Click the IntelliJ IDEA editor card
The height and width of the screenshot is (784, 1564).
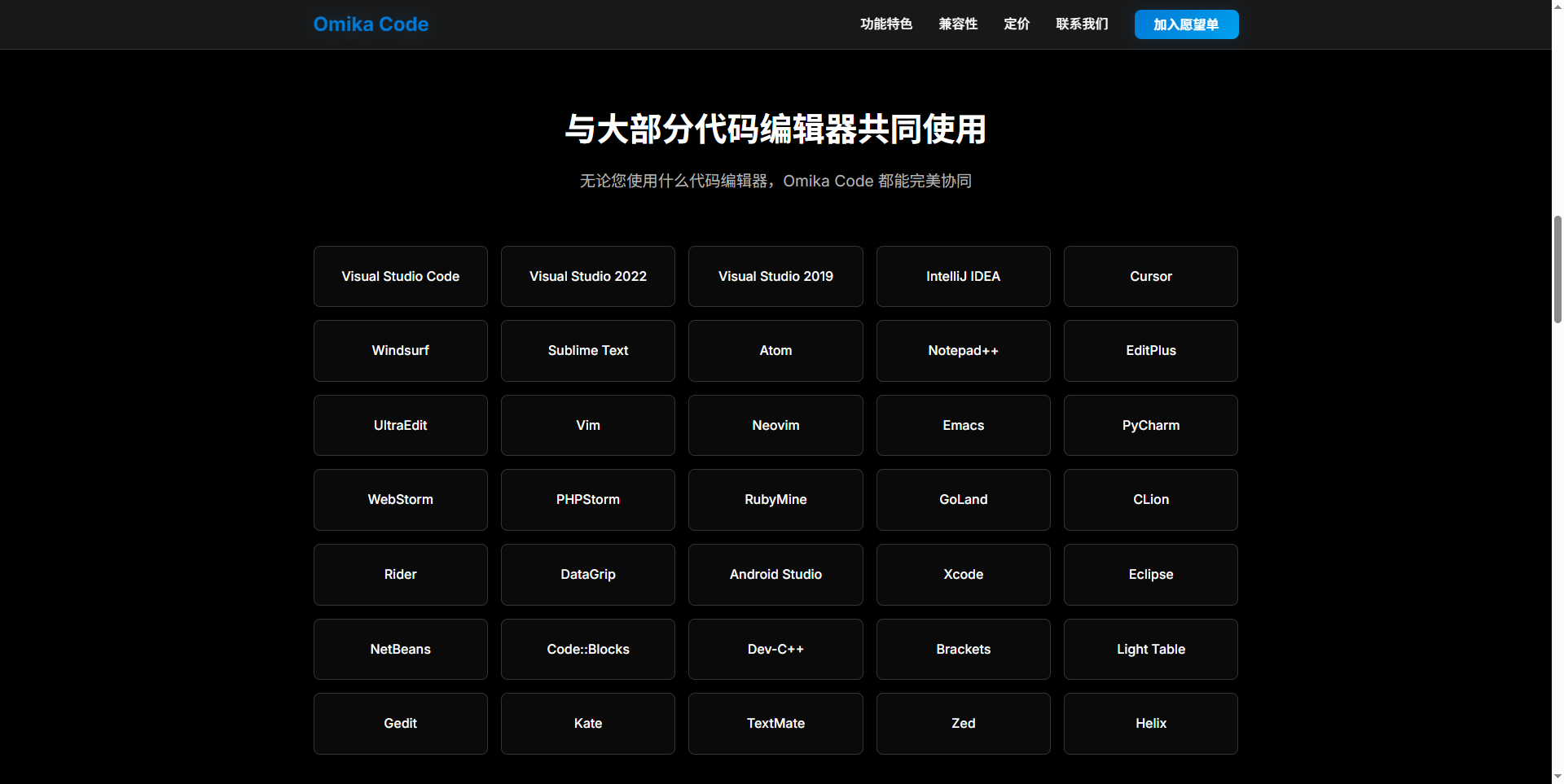coord(963,277)
